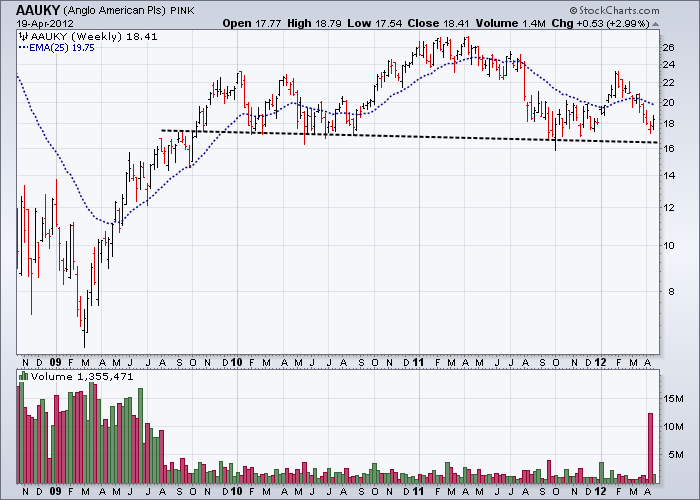
Task: Click the PINK exchange label
Action: coord(182,11)
